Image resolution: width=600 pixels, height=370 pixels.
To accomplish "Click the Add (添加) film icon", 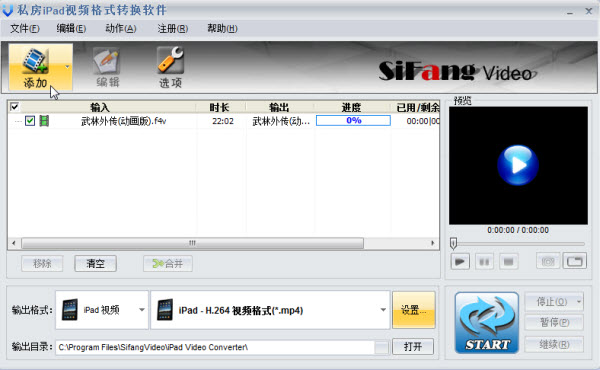I will (35, 61).
